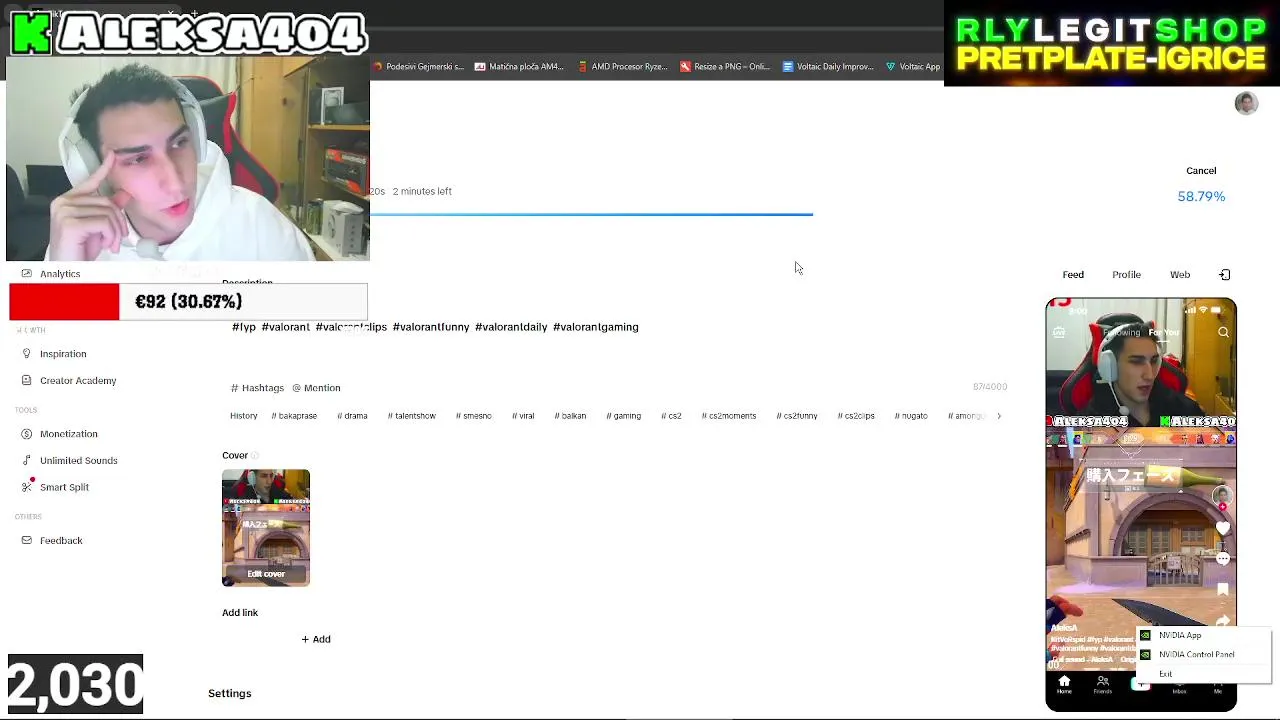Open the Resize a PNG bookmark
The width and height of the screenshot is (1280, 720).
(x=725, y=67)
